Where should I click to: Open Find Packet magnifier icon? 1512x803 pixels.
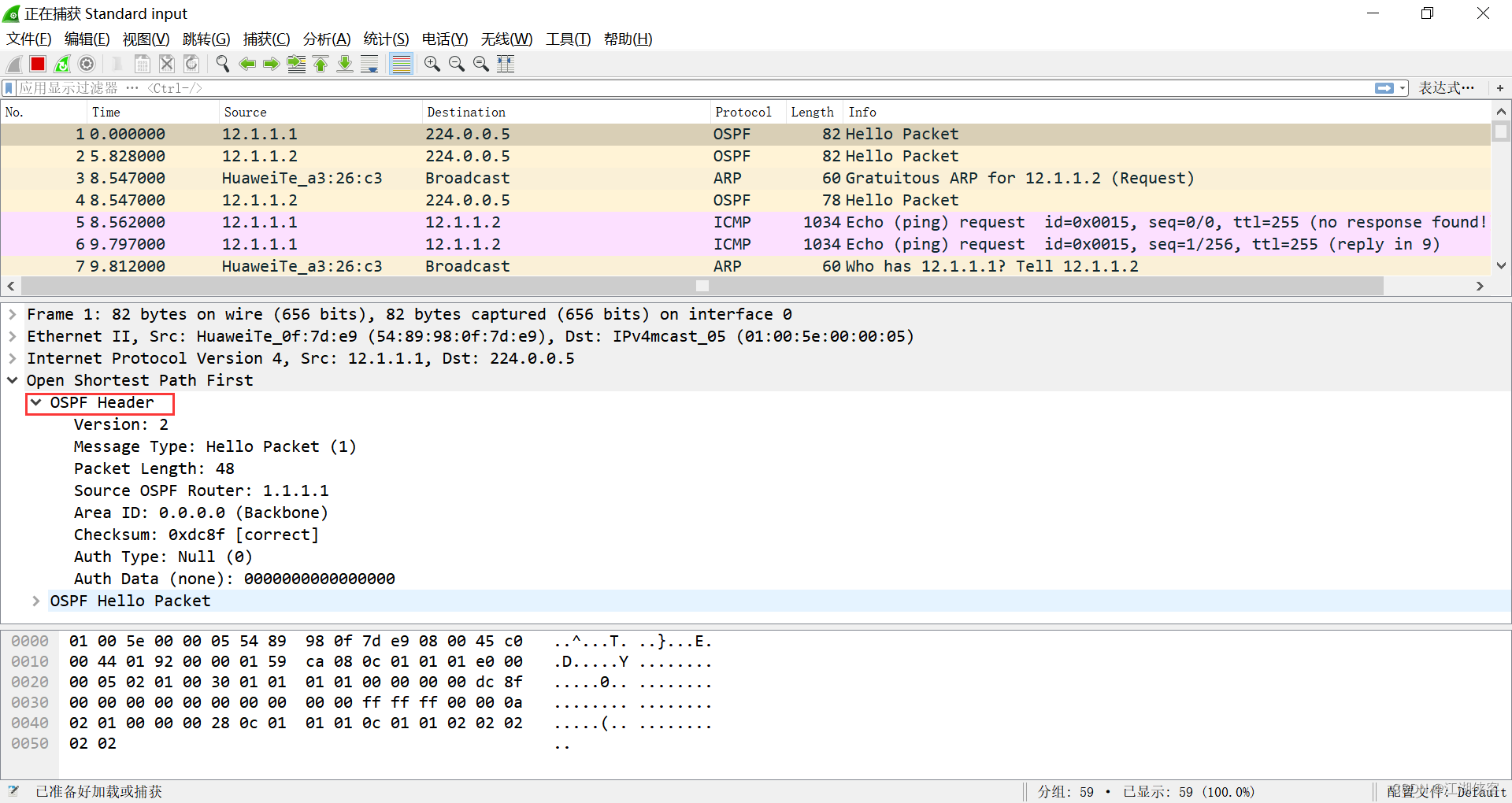point(223,65)
